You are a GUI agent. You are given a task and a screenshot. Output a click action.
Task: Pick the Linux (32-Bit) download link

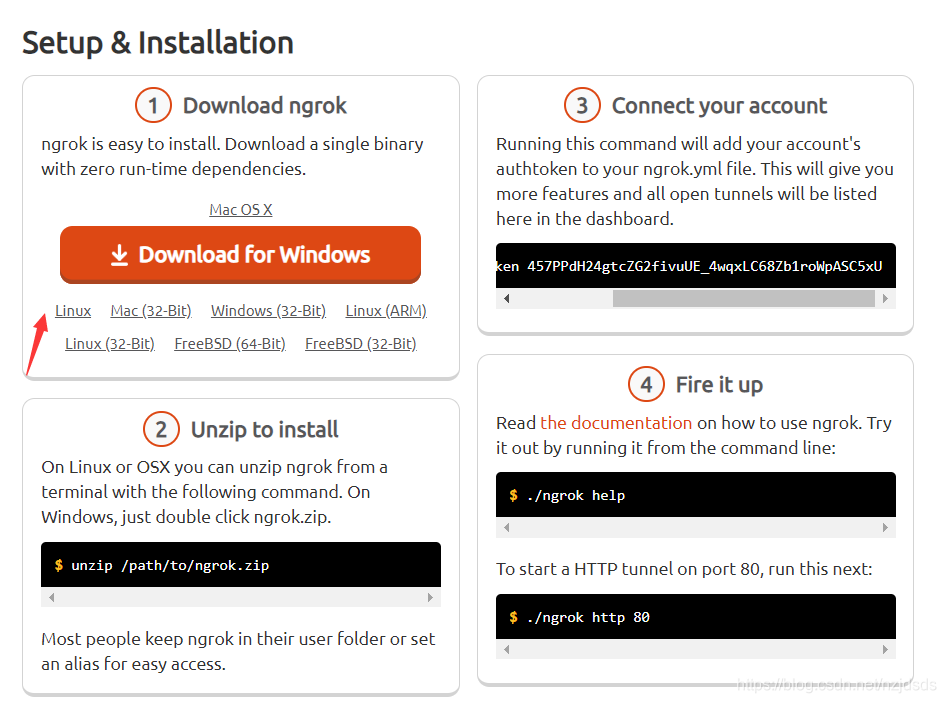click(110, 343)
